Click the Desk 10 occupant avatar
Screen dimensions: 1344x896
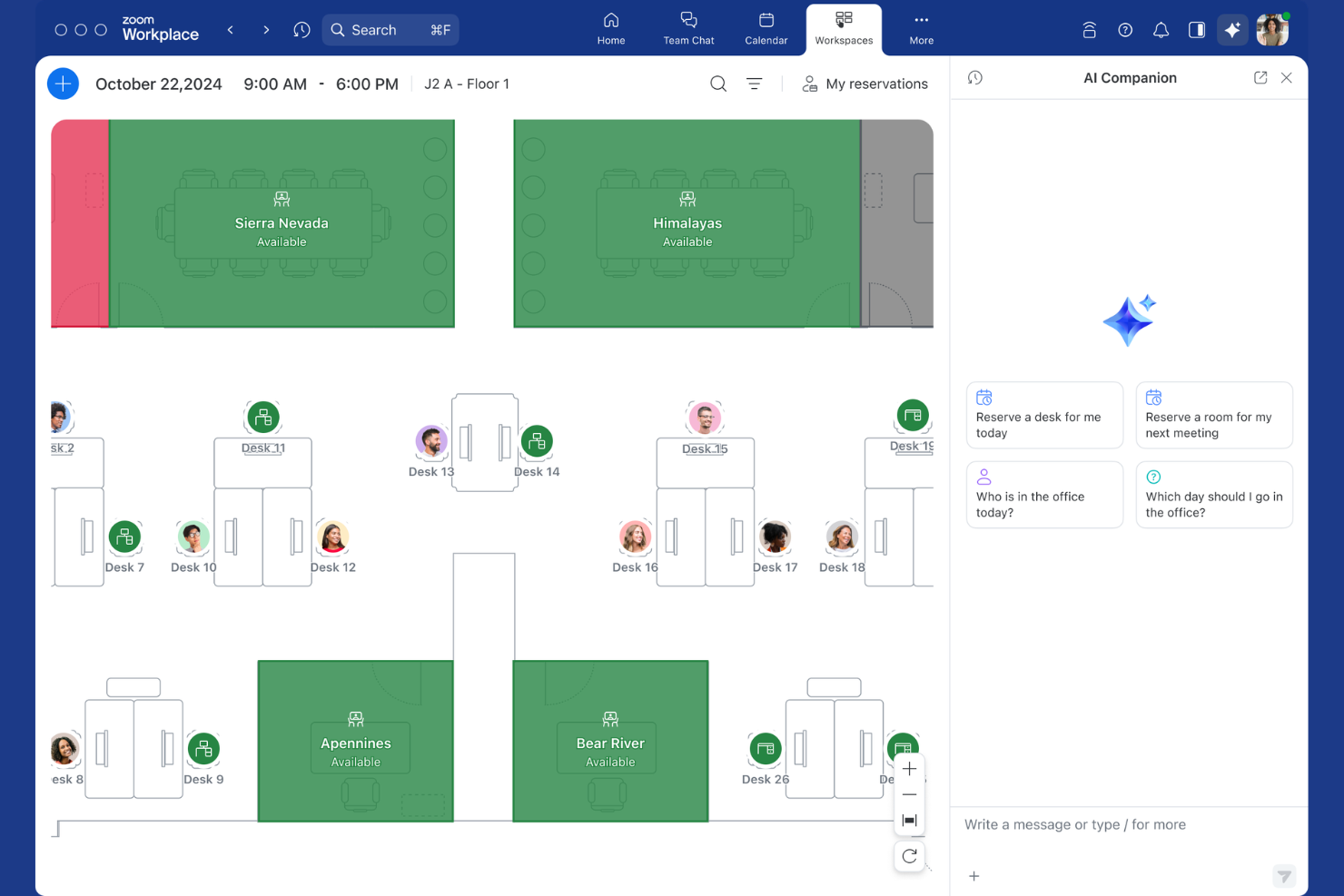coord(193,537)
